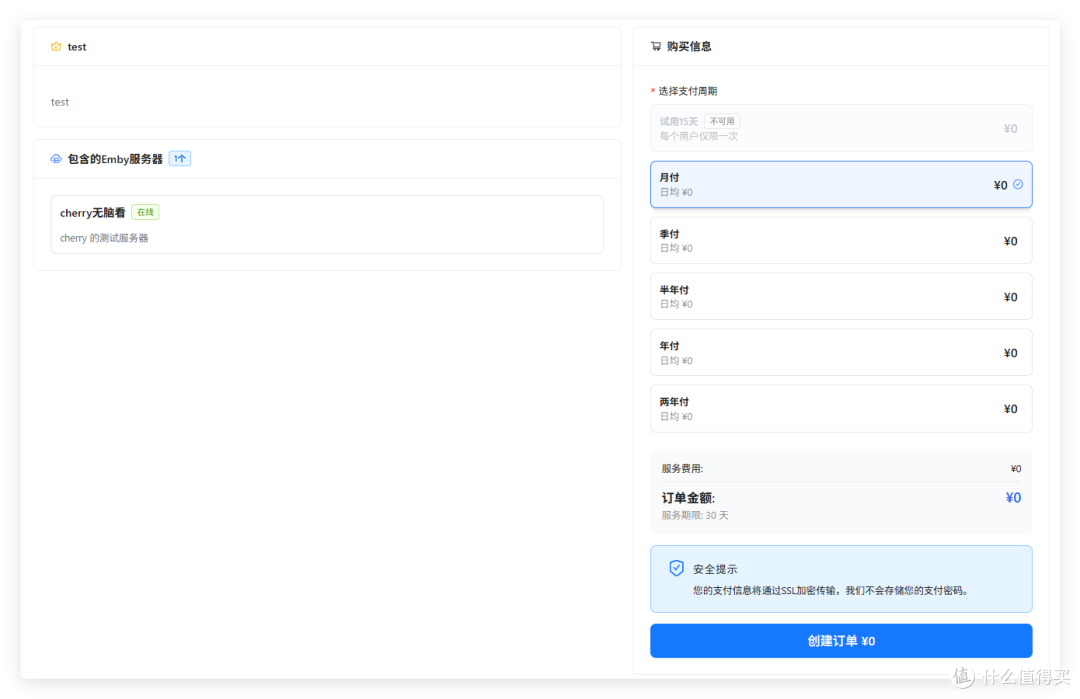Open the cherry无脑看 server card
This screenshot has width=1080, height=699.
327,225
